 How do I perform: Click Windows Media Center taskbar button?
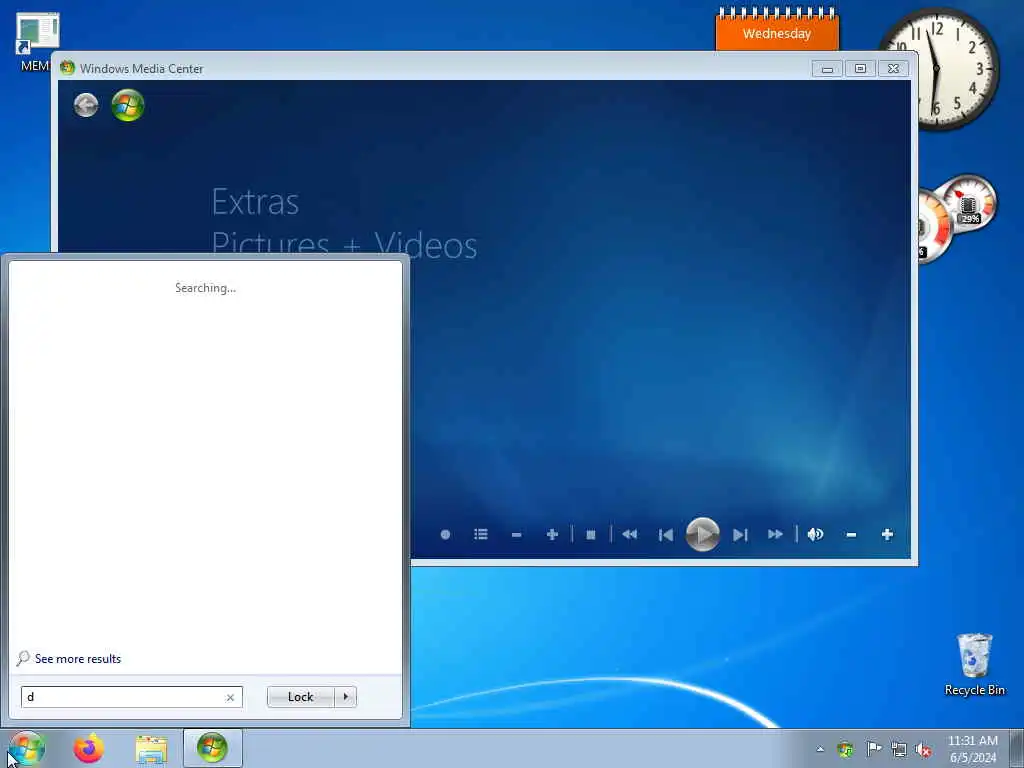(213, 748)
